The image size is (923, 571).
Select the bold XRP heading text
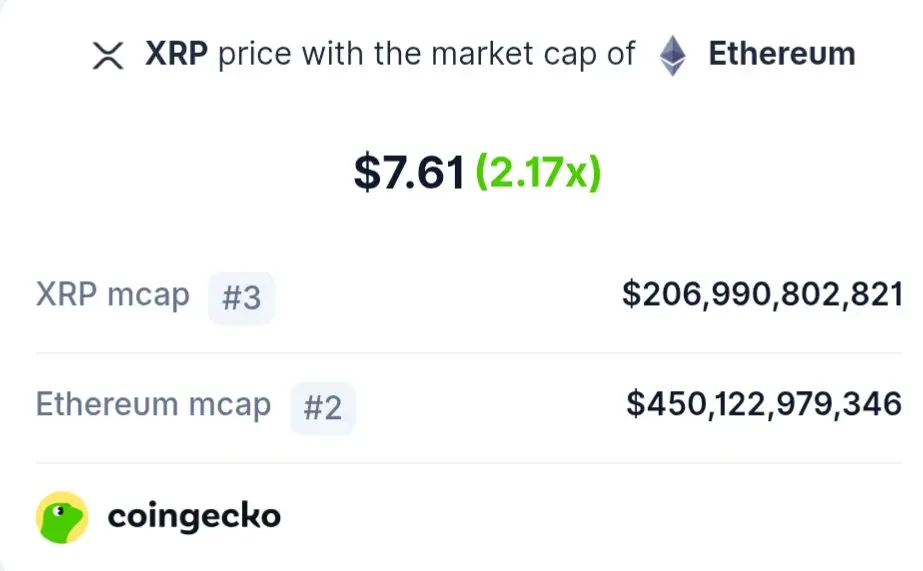[x=176, y=54]
